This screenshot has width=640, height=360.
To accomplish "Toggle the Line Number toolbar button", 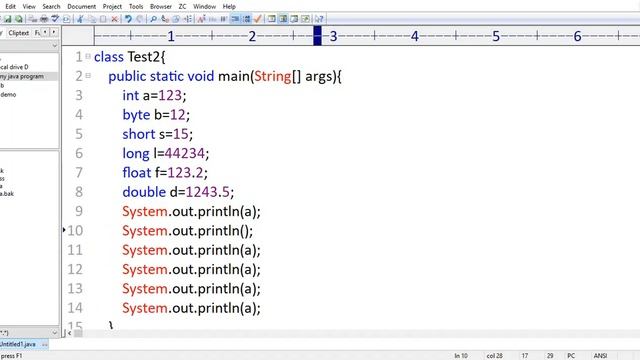I will tap(247, 19).
